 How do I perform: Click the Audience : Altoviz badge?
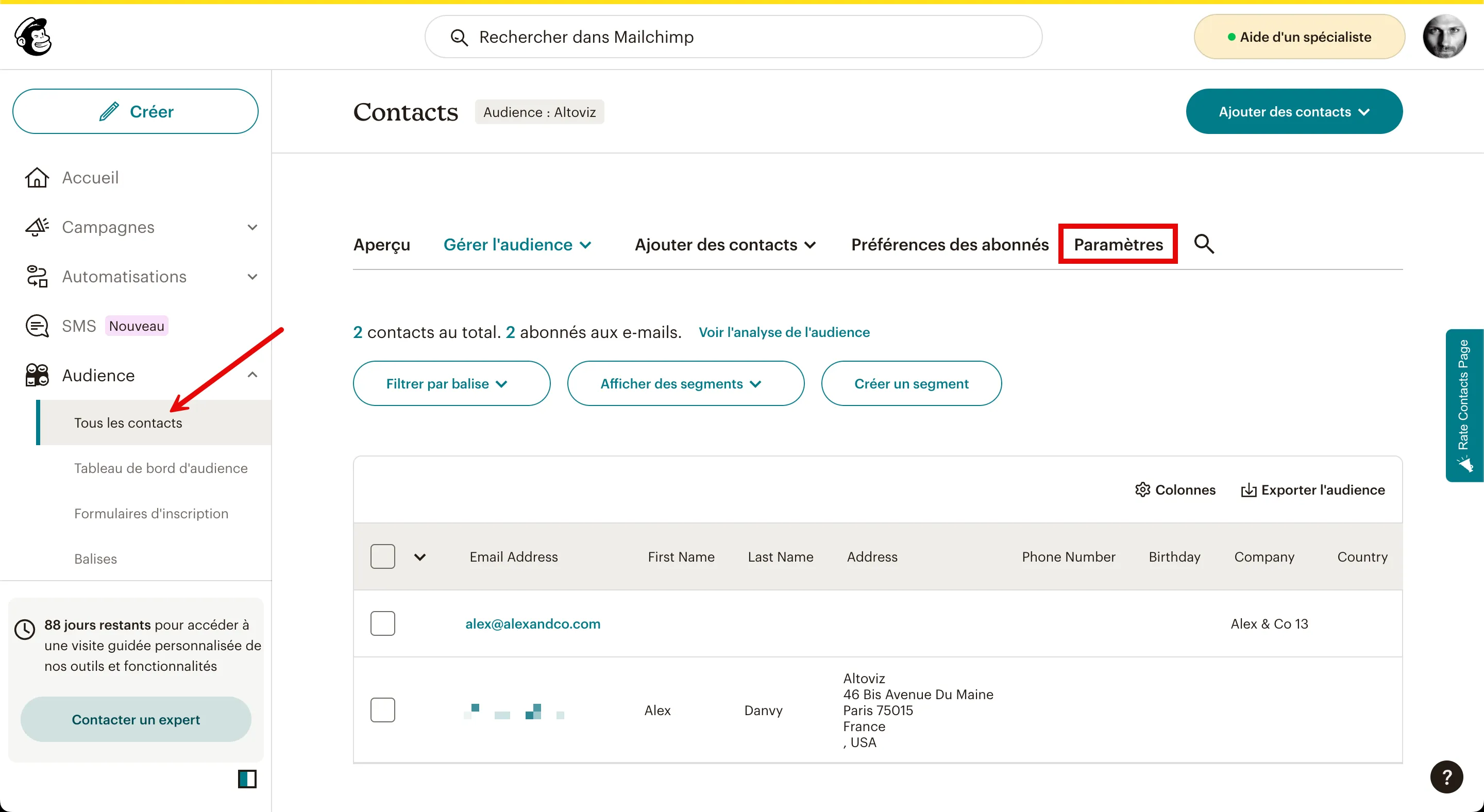pos(539,112)
